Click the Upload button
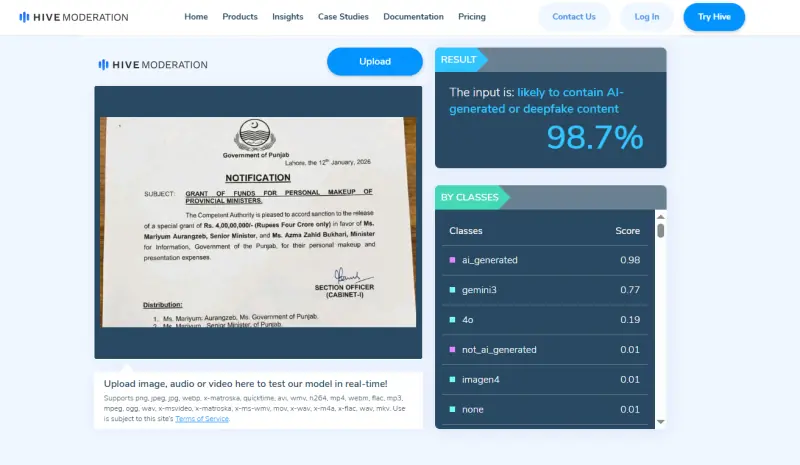The width and height of the screenshot is (800, 465). pos(375,61)
